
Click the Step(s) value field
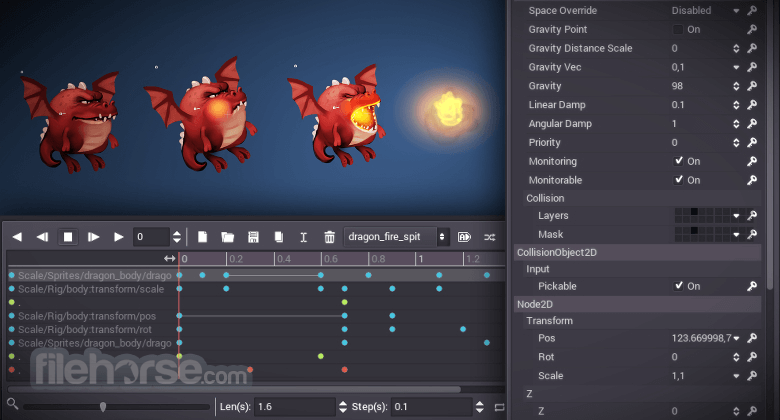tap(431, 407)
